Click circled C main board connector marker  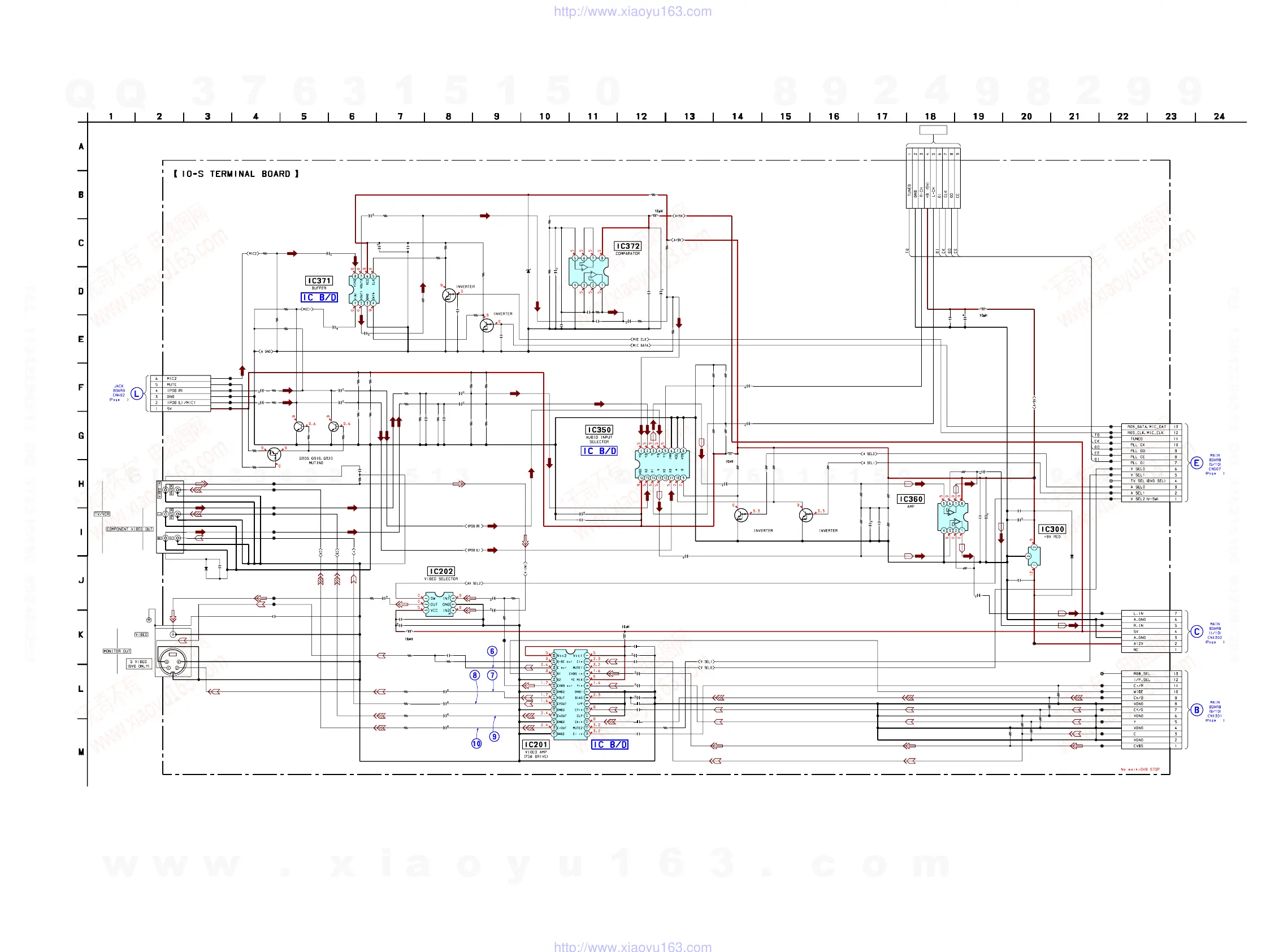[1196, 631]
